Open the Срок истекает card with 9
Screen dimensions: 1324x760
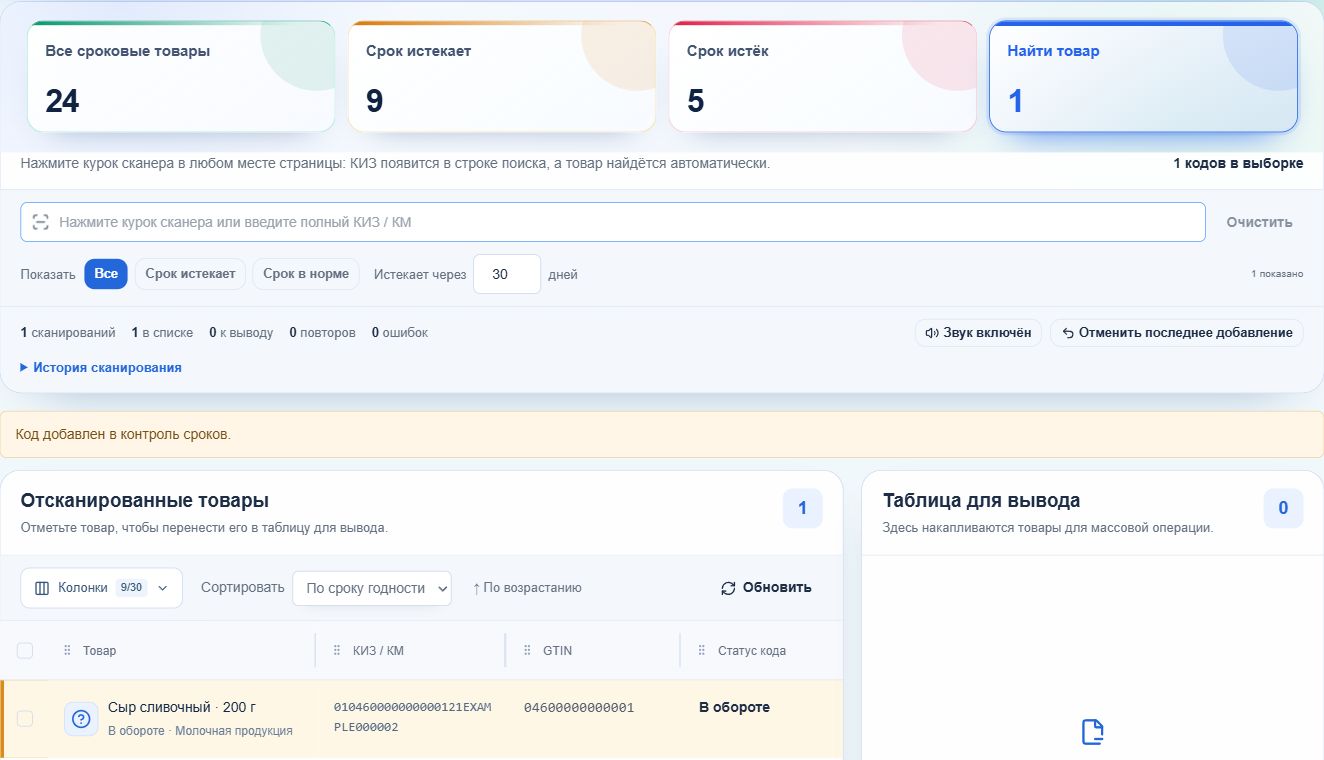pyautogui.click(x=502, y=76)
